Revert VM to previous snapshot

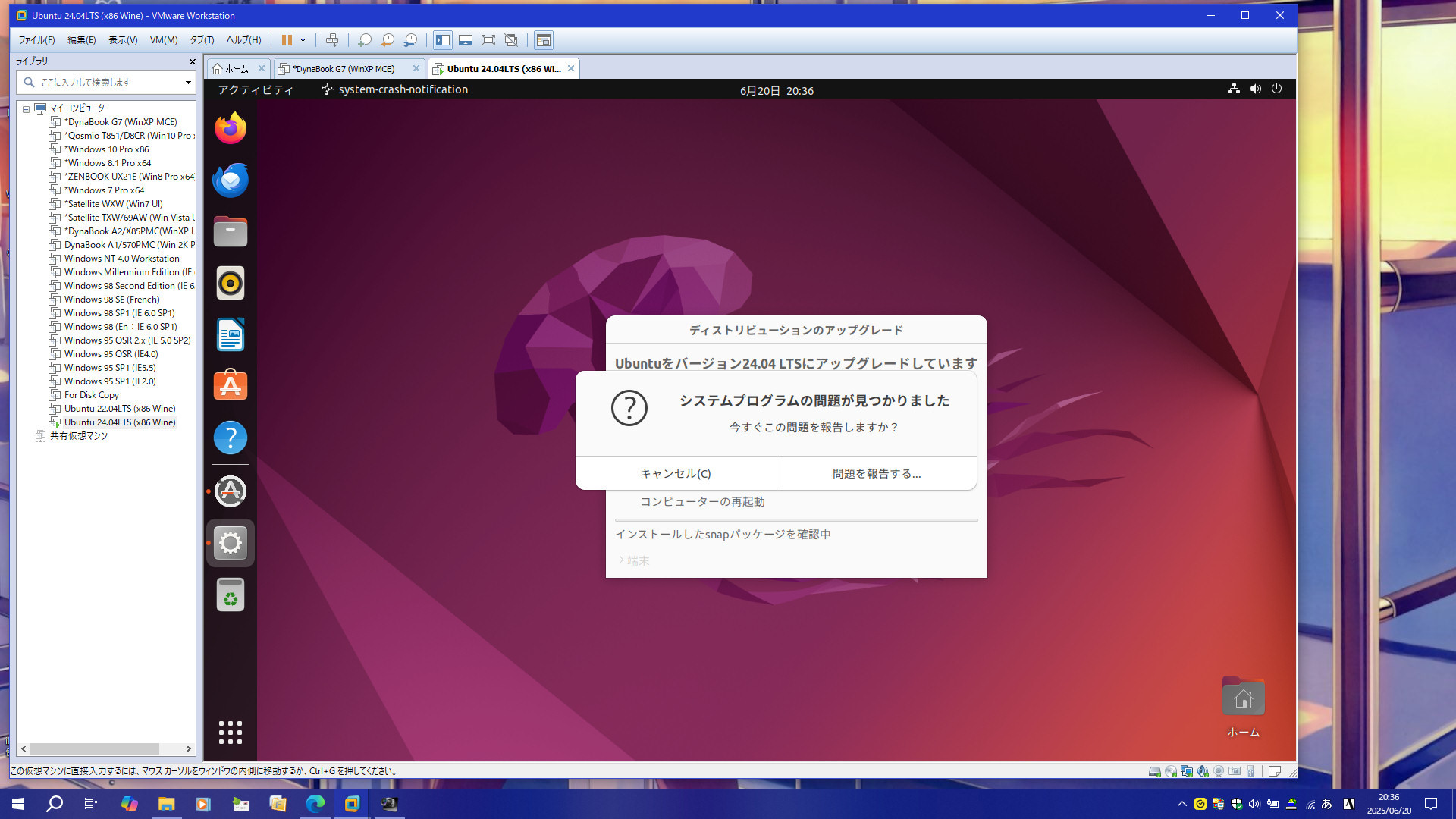388,40
